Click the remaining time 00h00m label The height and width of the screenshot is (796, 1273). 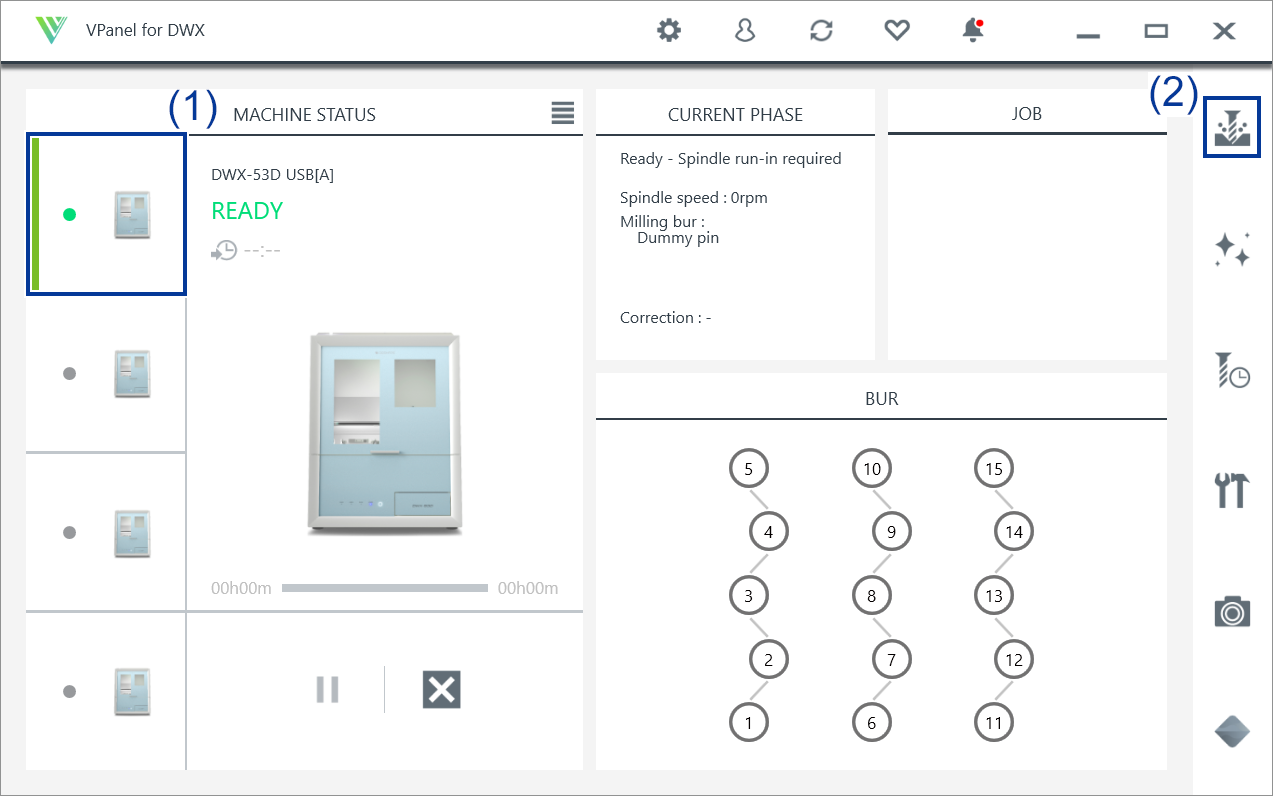point(528,588)
